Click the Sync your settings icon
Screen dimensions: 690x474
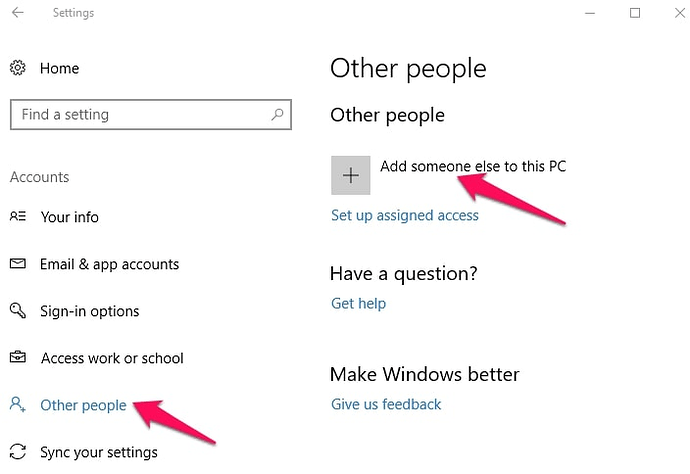tap(18, 452)
